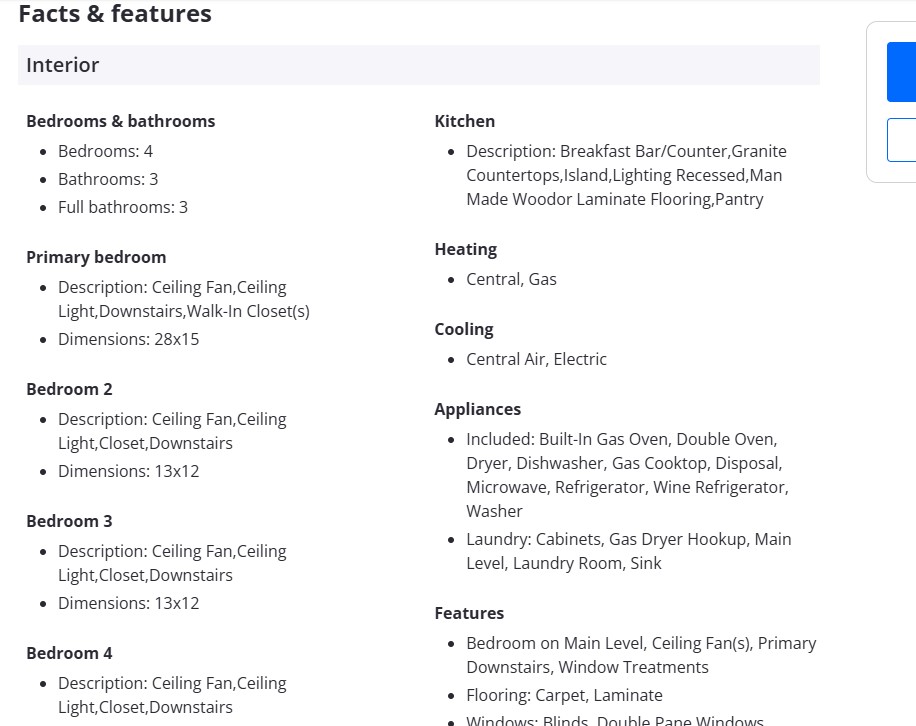Click the "Flooring: Carpet, Laminate" item
The image size is (916, 726).
click(564, 695)
